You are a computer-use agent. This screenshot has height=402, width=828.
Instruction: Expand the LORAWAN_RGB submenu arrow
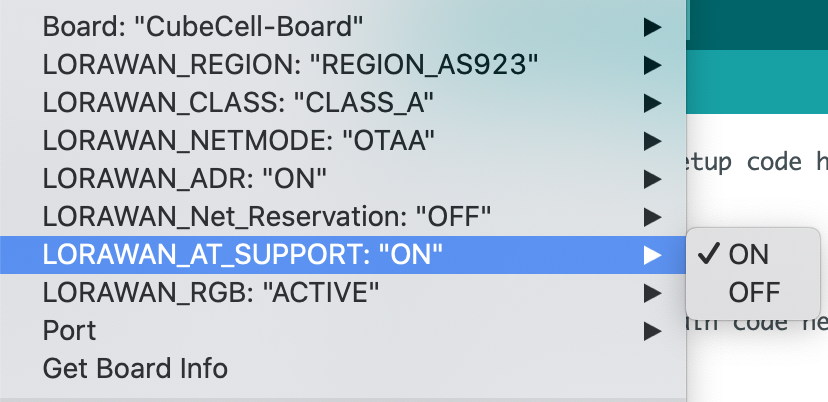tap(653, 293)
